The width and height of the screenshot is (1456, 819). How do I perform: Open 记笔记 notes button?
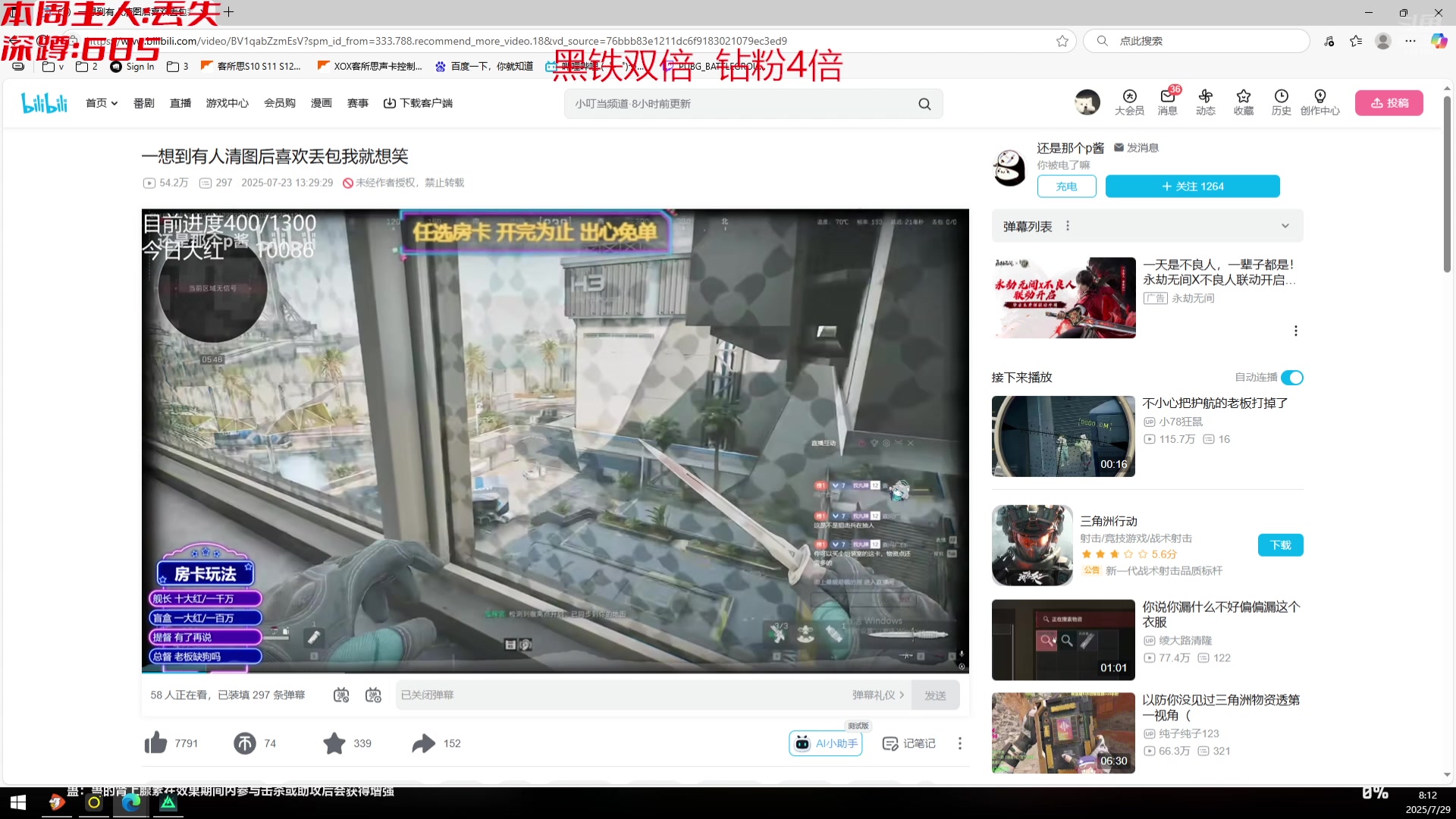click(x=908, y=743)
